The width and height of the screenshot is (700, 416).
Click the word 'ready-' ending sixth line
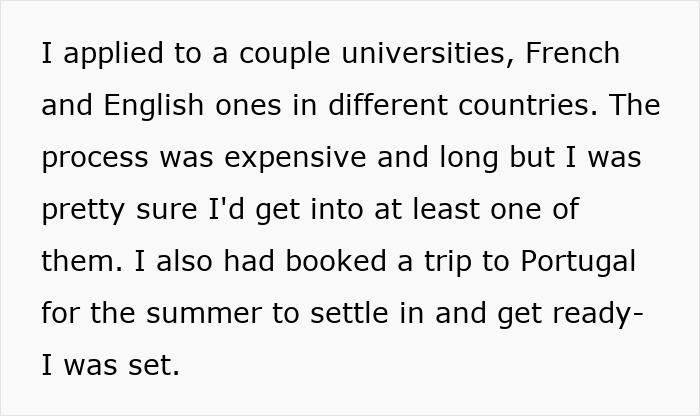pyautogui.click(x=598, y=314)
